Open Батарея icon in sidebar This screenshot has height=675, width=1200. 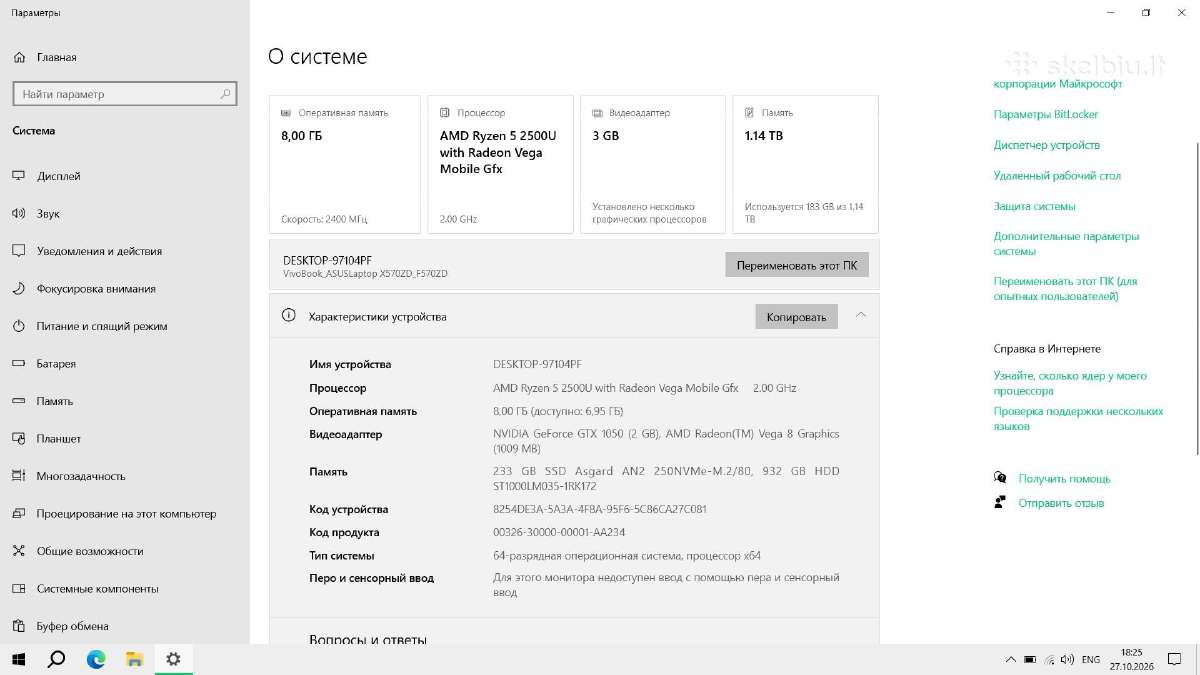point(18,364)
